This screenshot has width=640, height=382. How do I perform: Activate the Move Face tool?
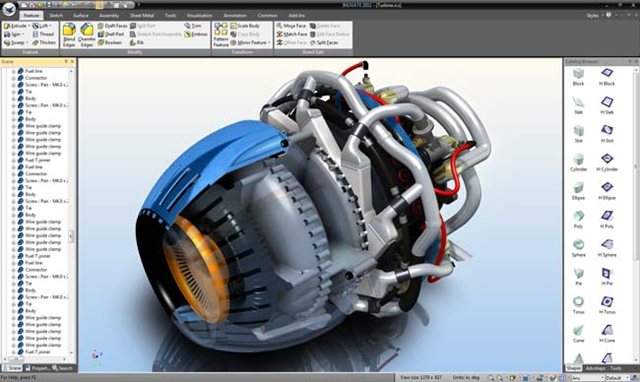(291, 26)
